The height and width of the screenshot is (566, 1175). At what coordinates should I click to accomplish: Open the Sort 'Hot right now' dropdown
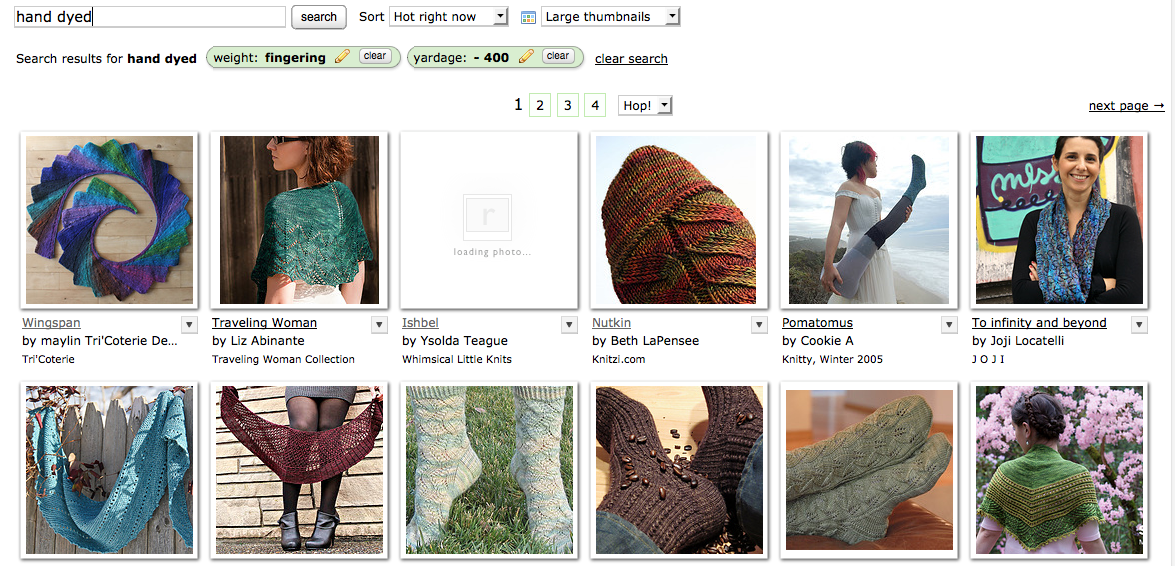point(449,16)
